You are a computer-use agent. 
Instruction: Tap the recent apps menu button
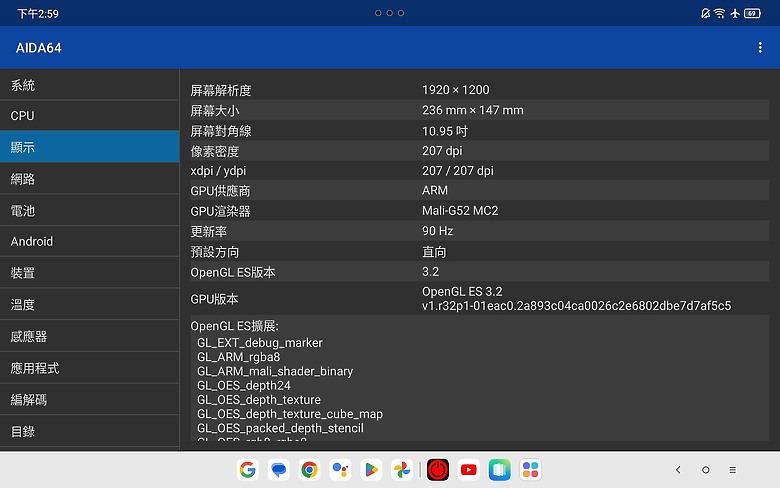(x=733, y=470)
